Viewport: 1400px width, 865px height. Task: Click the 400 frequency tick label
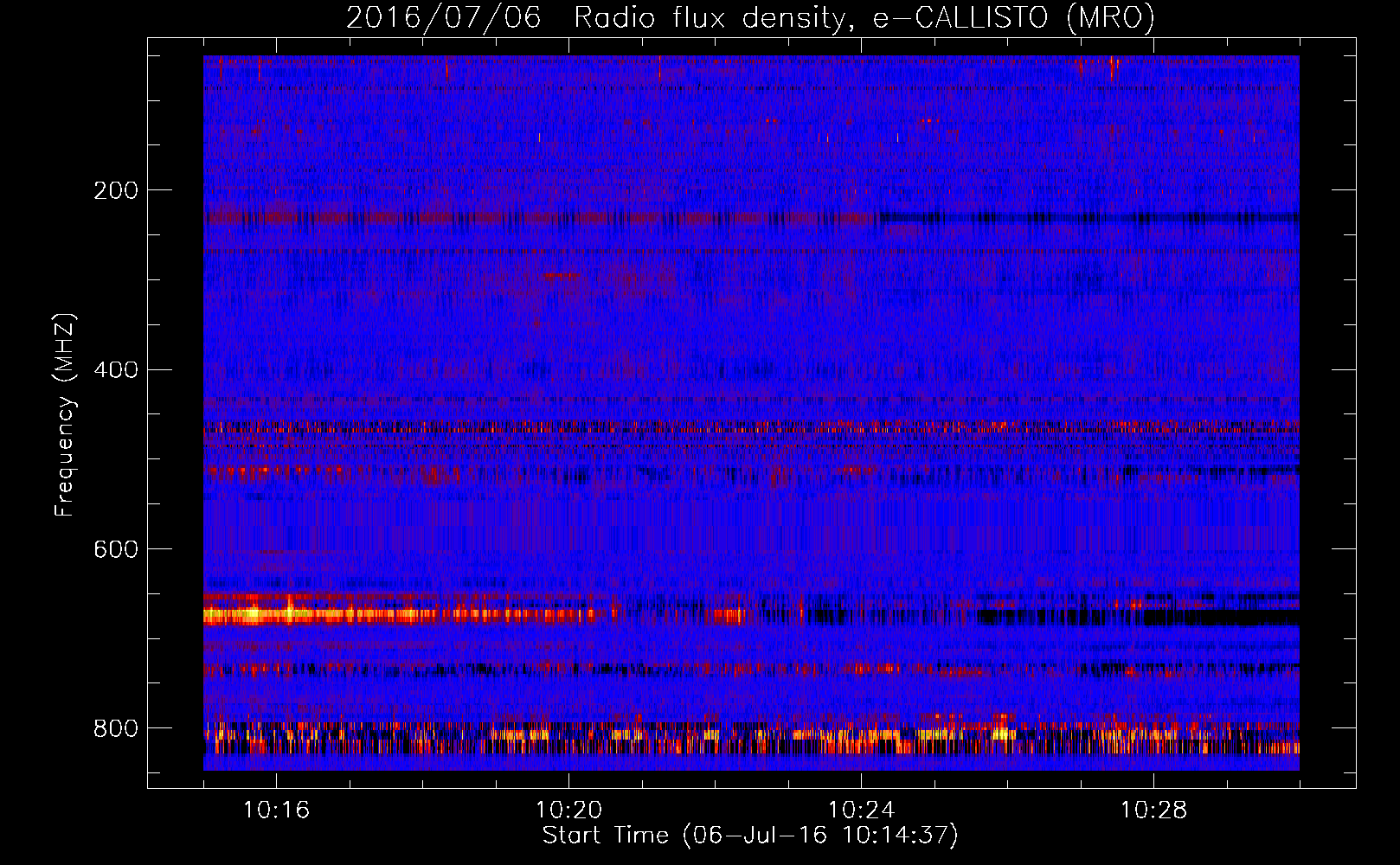tap(116, 370)
